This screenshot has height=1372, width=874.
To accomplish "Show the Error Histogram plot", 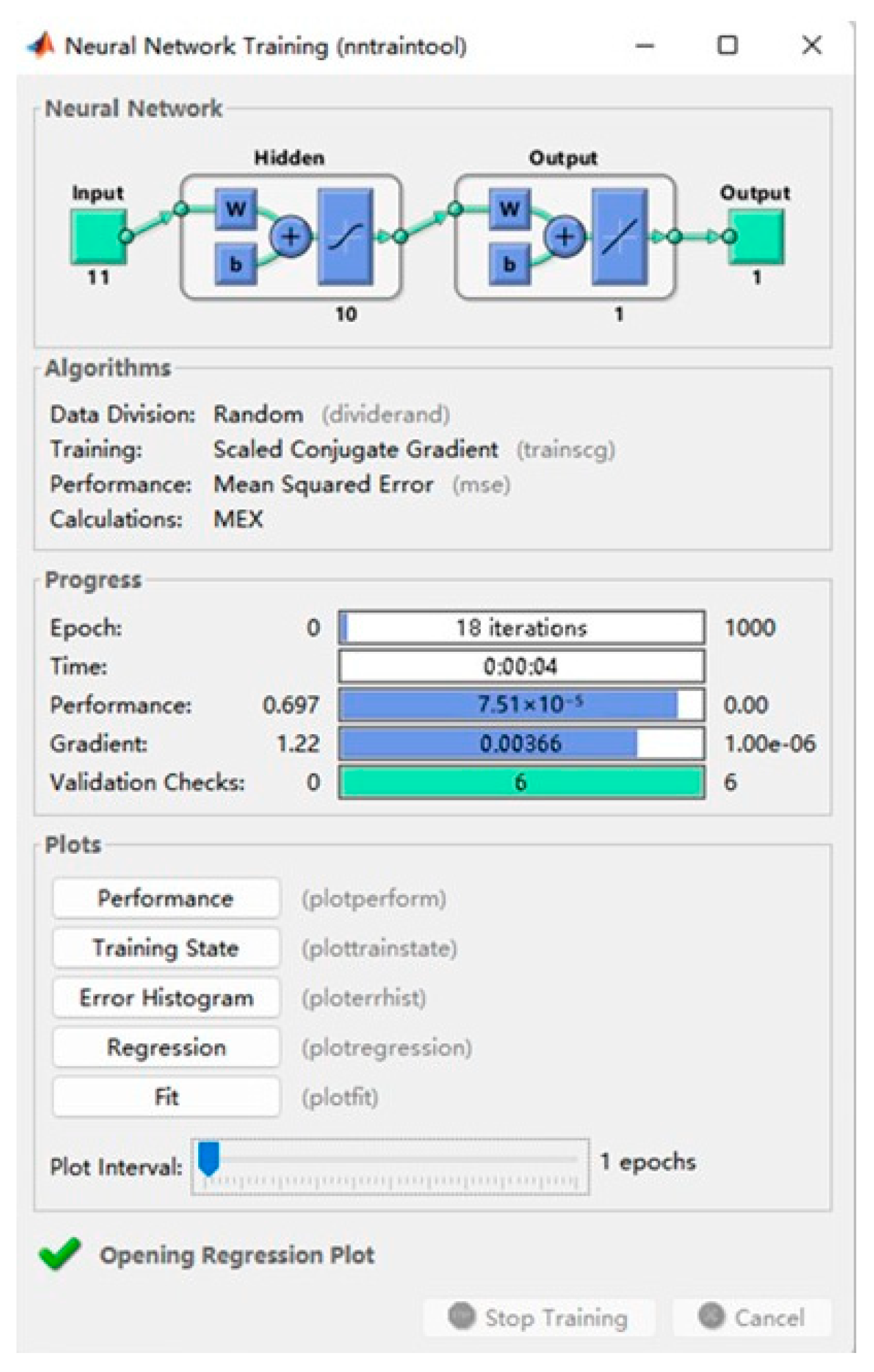I will 166,998.
